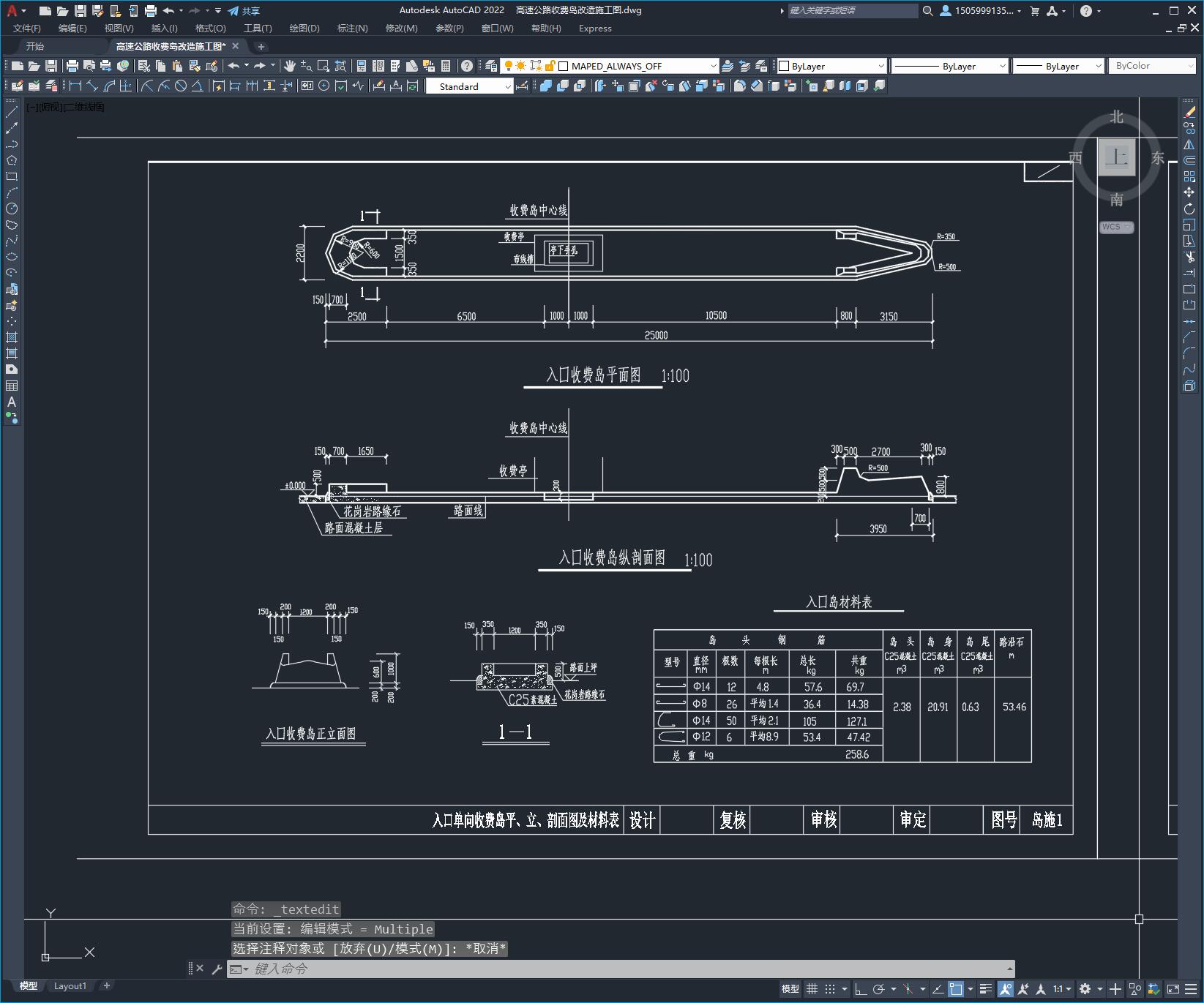The image size is (1204, 1003).
Task: Toggle snap mode in status bar
Action: 829,989
